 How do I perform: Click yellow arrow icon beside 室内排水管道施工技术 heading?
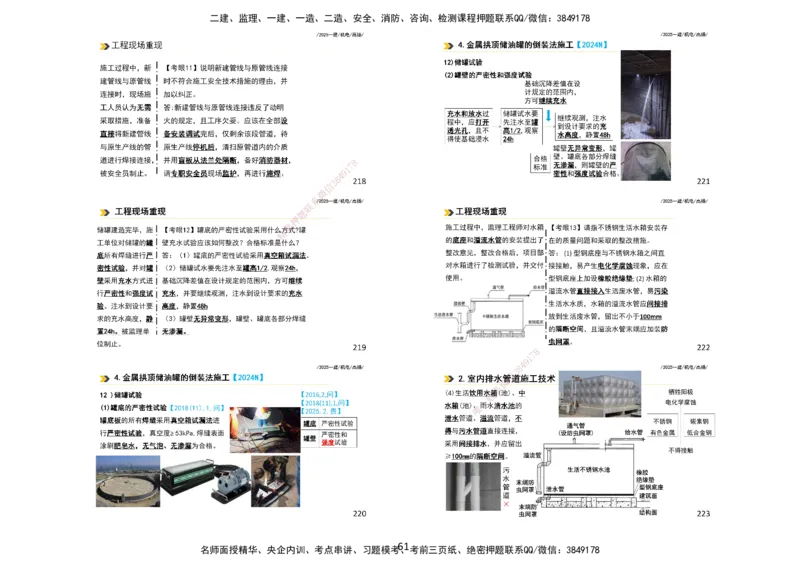pos(448,379)
